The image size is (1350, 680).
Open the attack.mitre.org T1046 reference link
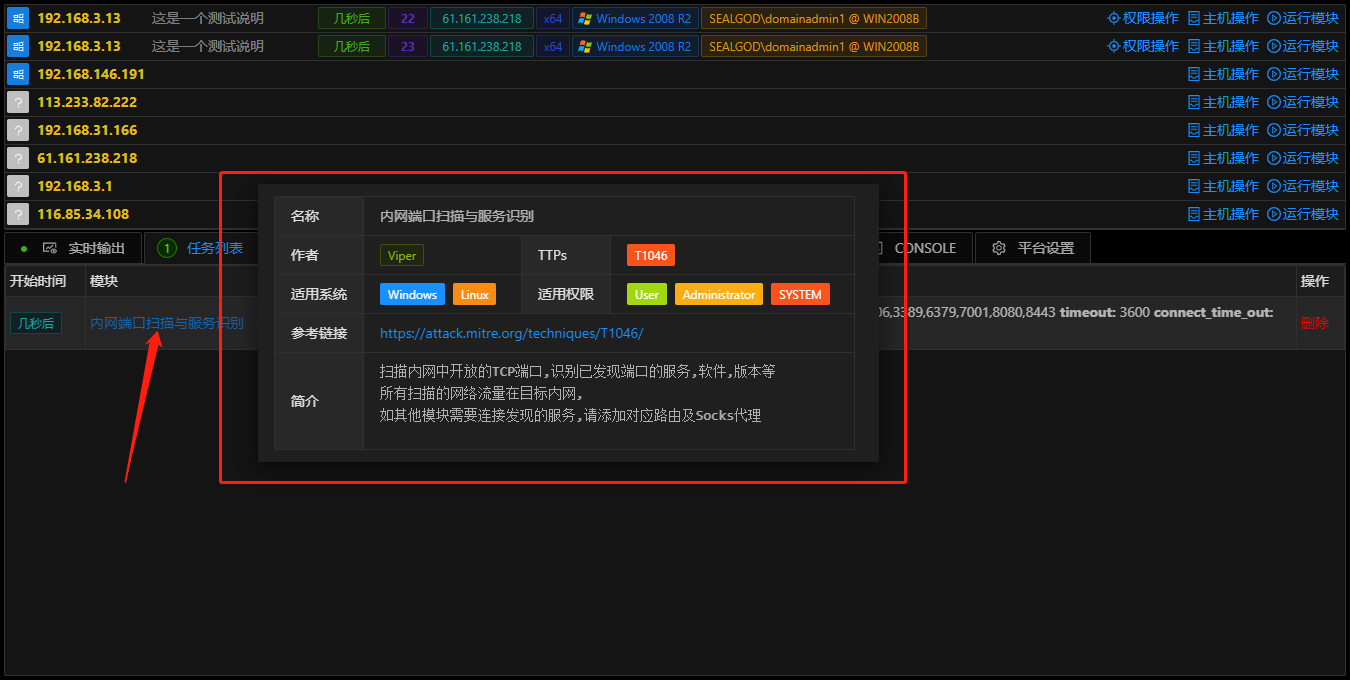point(511,333)
